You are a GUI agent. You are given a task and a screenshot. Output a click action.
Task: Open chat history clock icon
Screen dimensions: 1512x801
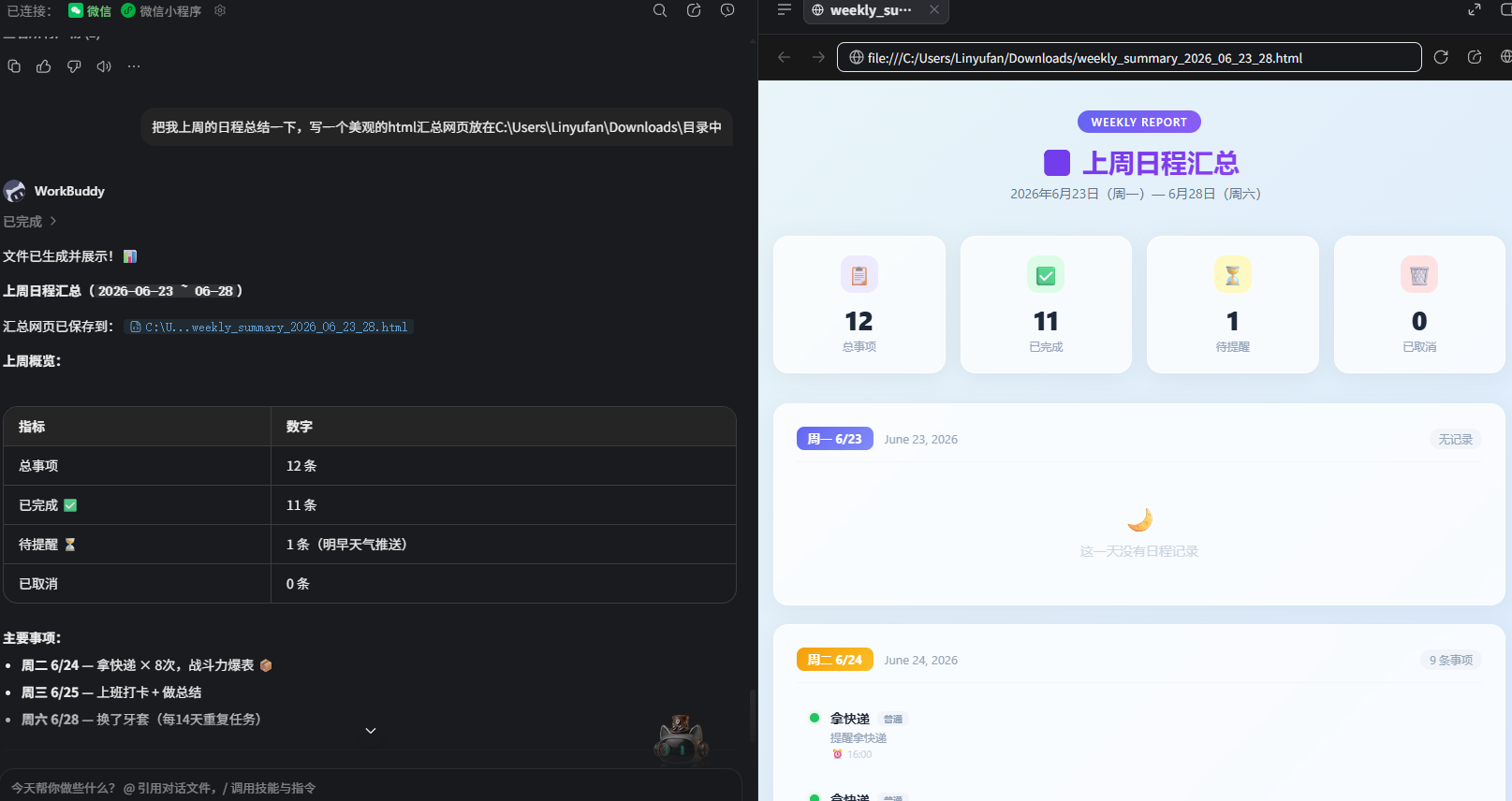[x=727, y=10]
